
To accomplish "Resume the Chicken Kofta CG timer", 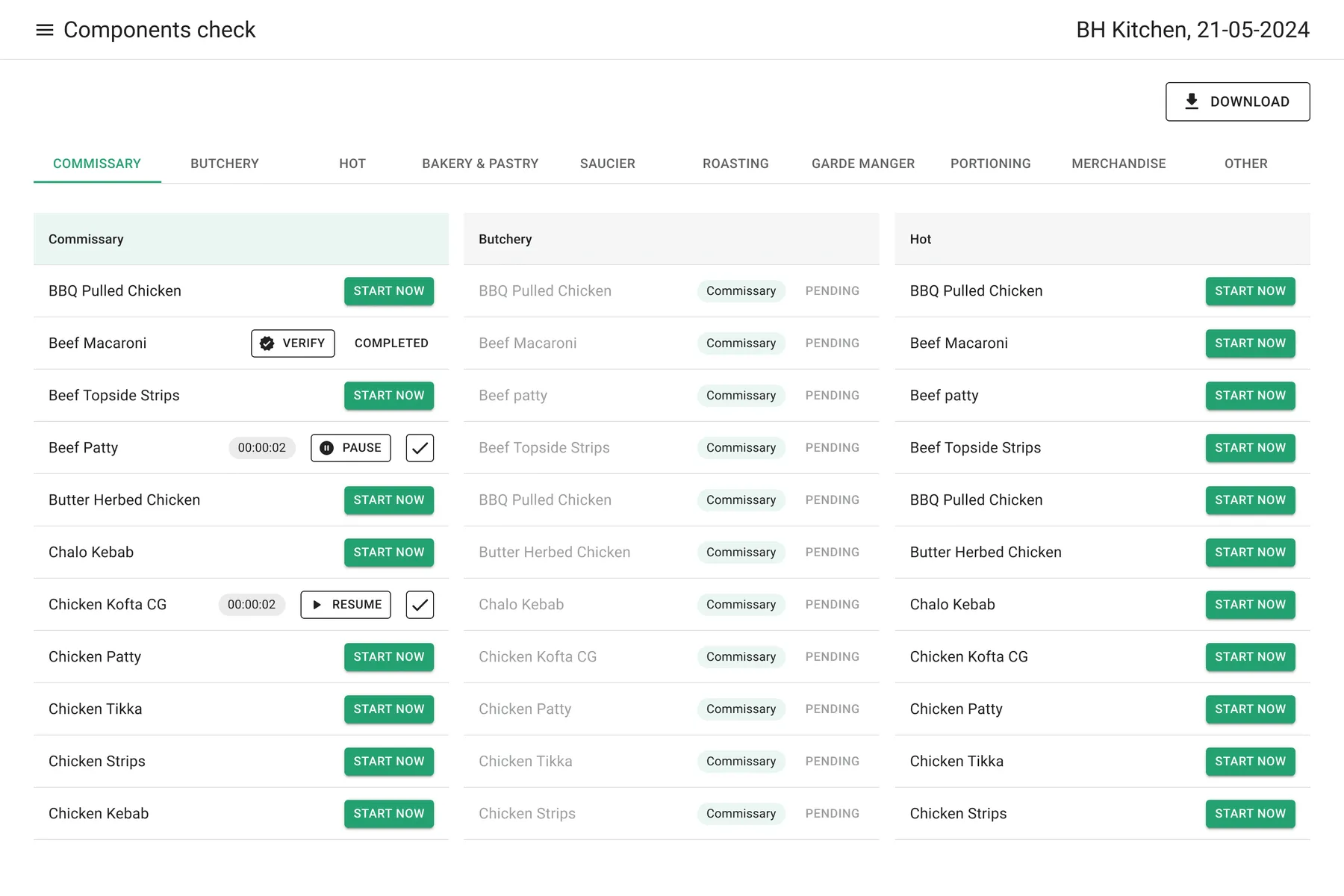I will coord(346,605).
